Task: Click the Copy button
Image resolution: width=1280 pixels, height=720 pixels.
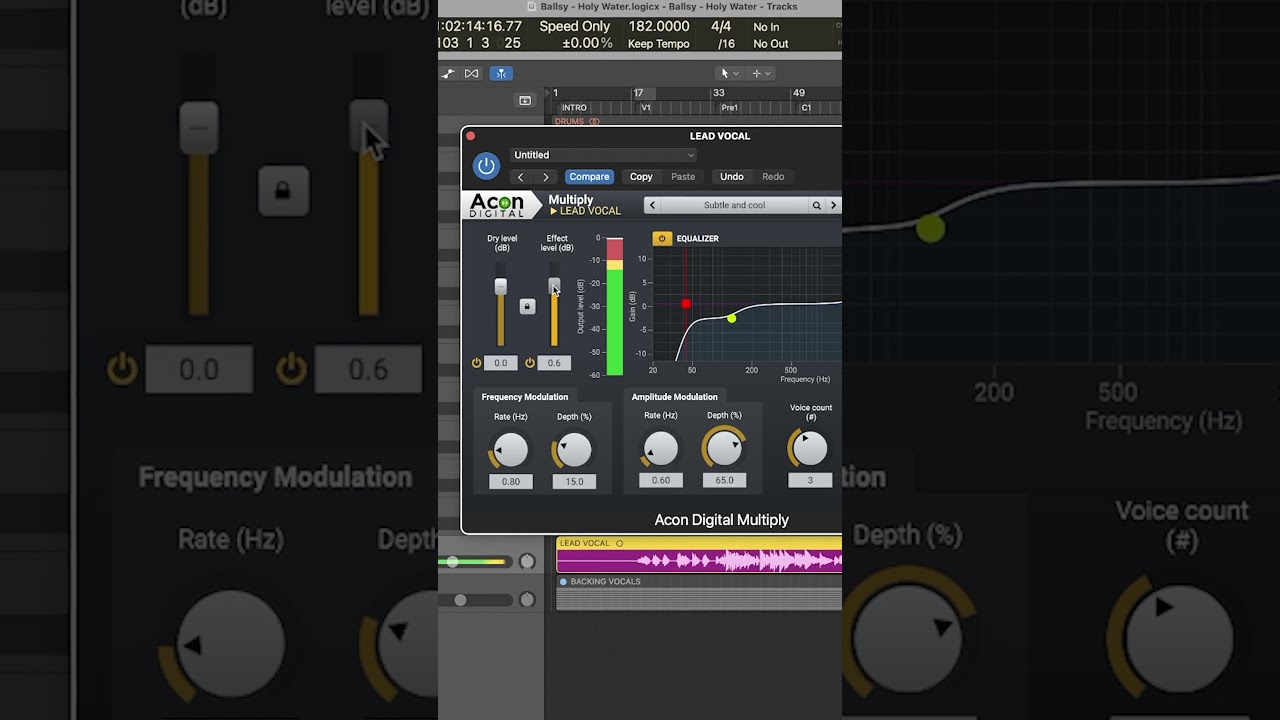Action: tap(641, 177)
